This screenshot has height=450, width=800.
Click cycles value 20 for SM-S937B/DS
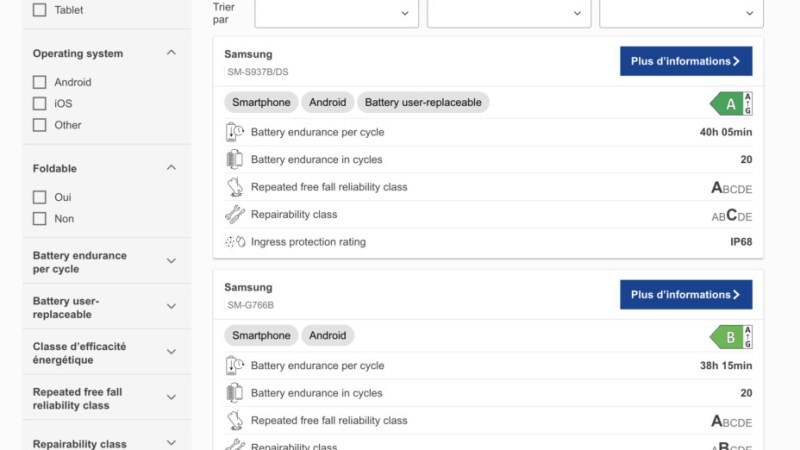pos(746,160)
